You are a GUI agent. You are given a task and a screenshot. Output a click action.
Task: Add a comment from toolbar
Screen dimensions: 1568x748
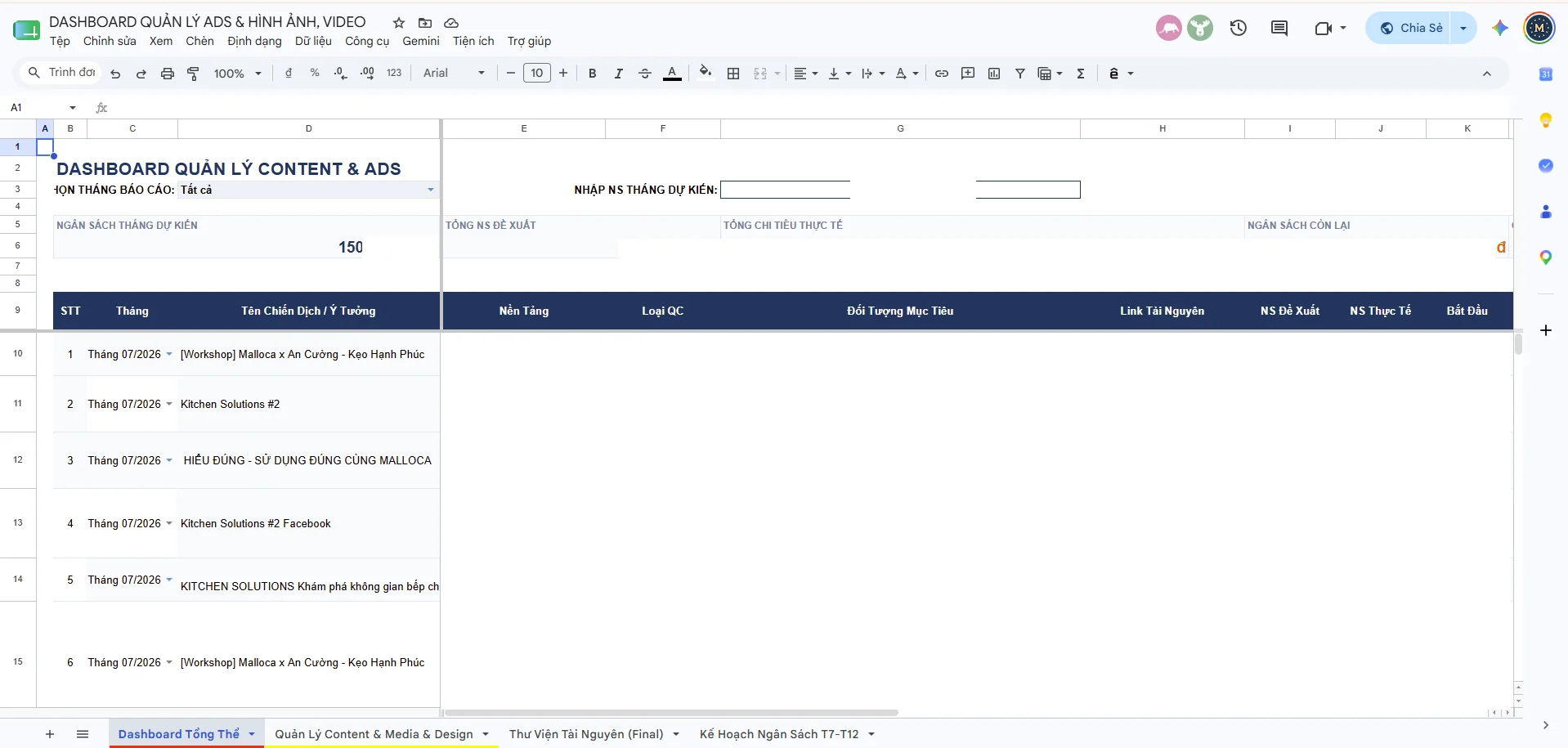click(968, 74)
